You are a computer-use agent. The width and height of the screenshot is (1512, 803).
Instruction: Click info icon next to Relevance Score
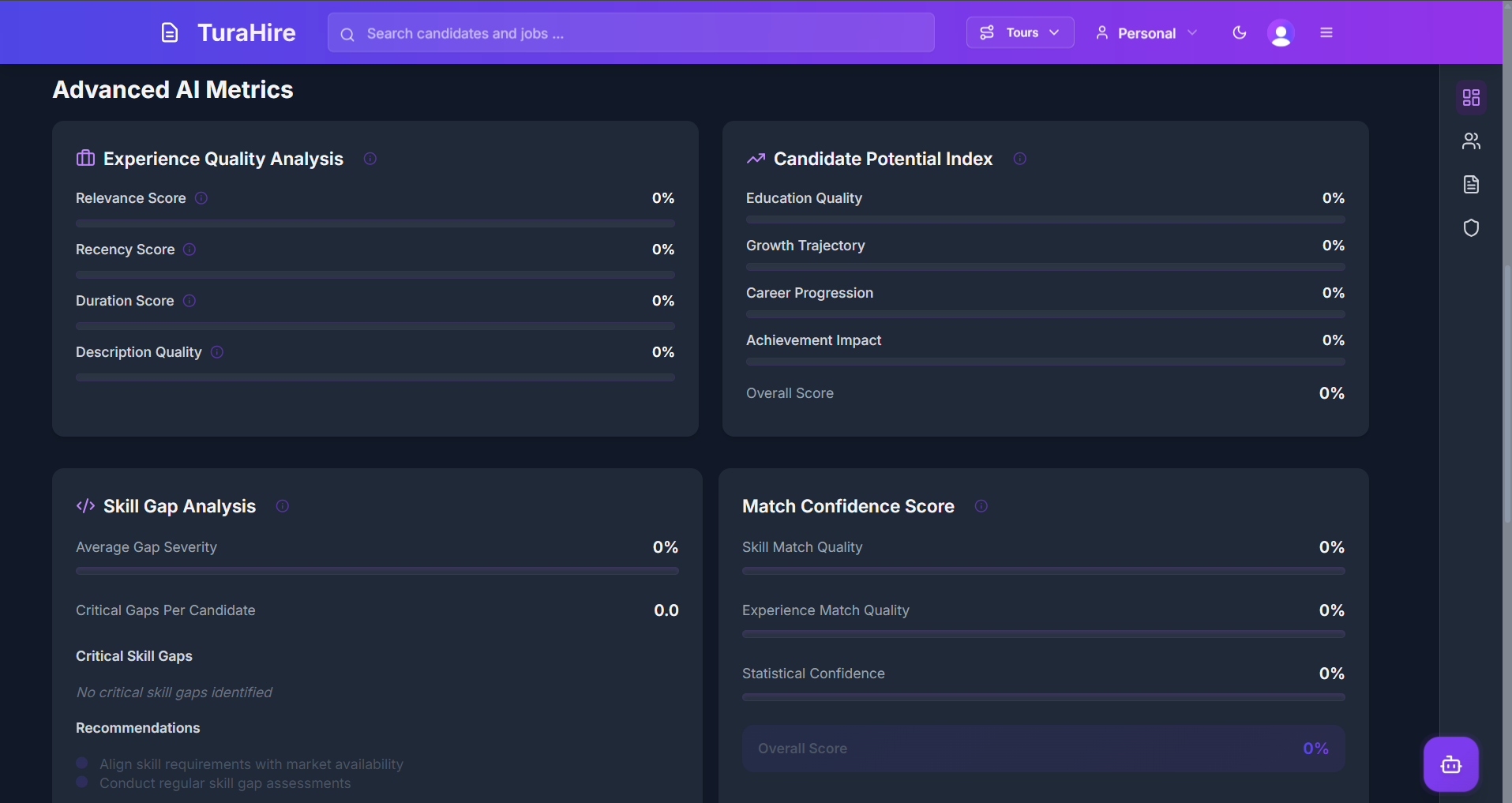[201, 198]
